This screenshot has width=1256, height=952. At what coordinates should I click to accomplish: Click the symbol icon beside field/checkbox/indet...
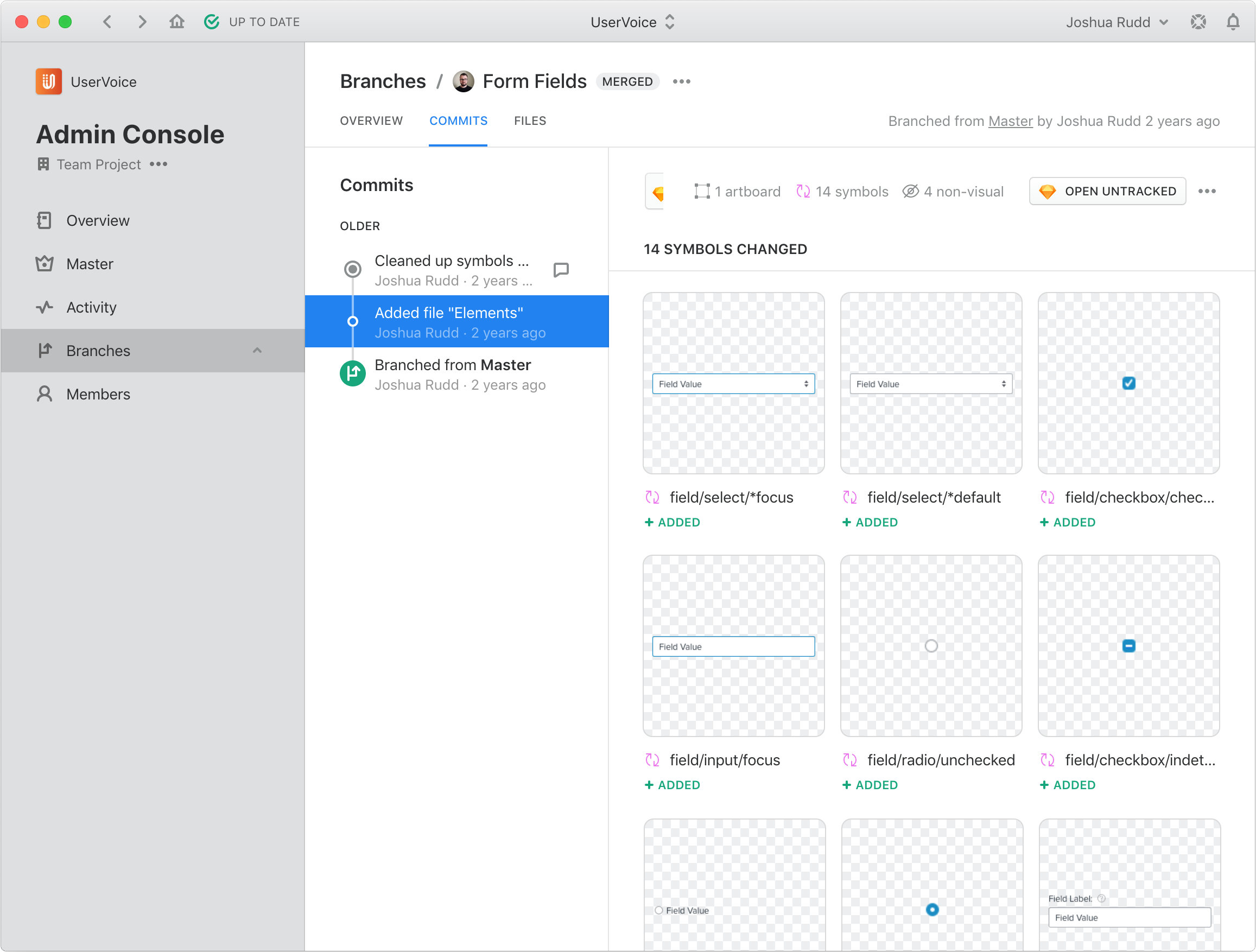point(1048,760)
